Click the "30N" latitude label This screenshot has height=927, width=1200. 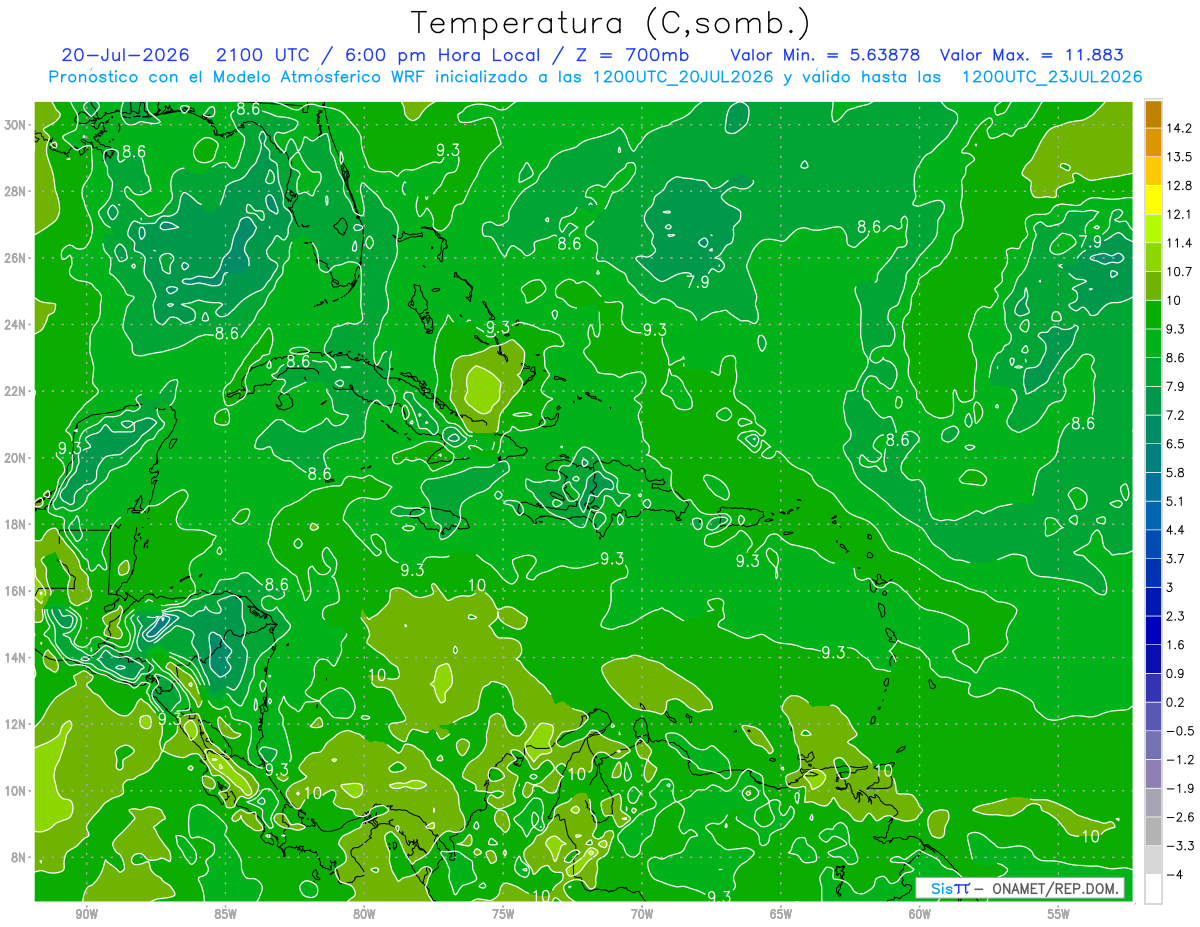point(16,125)
